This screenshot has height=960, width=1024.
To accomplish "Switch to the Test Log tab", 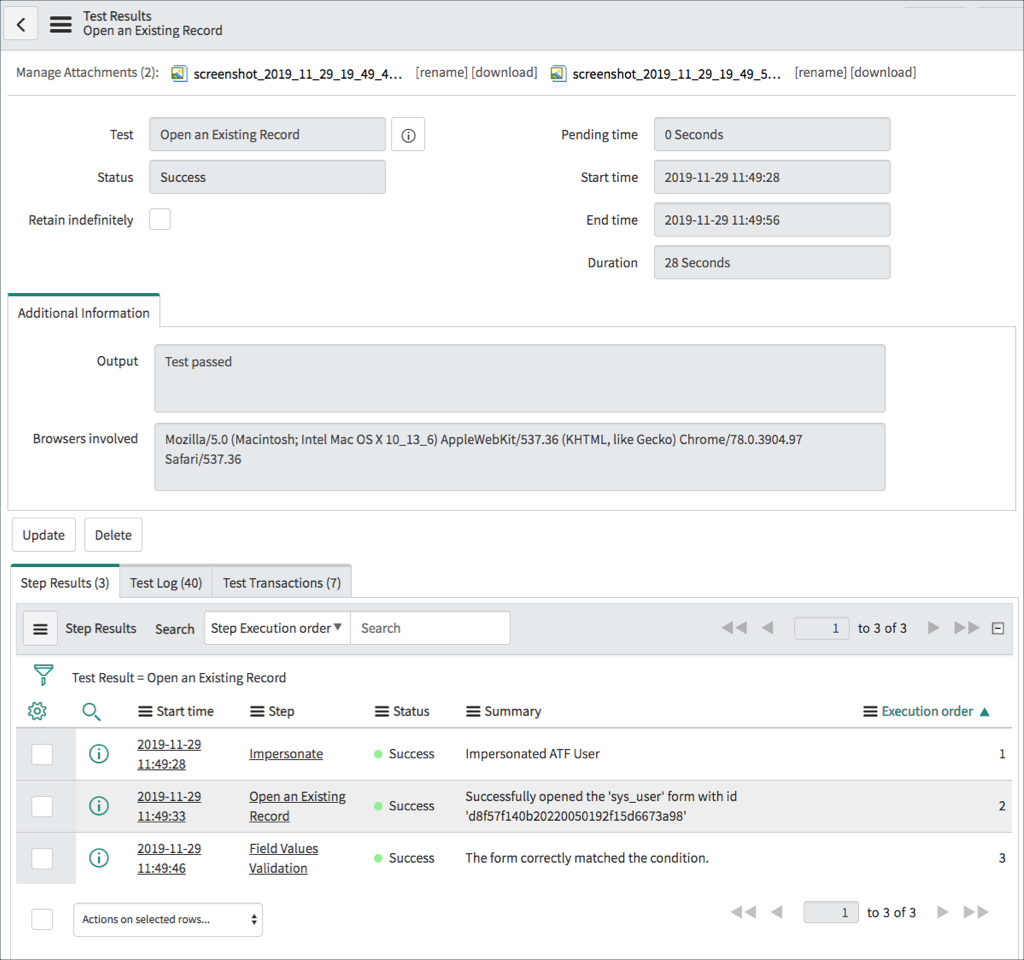I will pos(165,581).
